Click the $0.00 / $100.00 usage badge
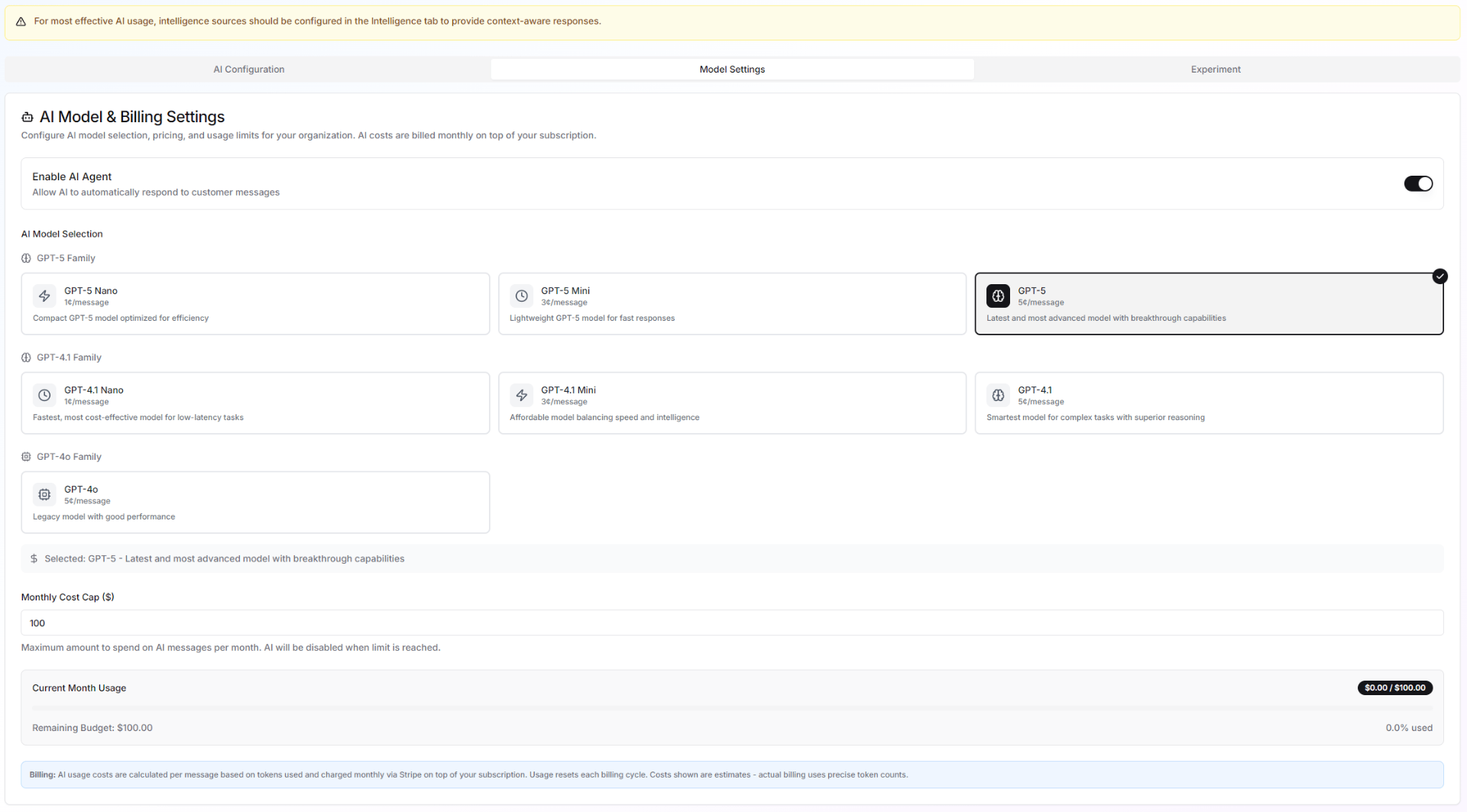Viewport: 1467px width, 812px height. [x=1394, y=688]
